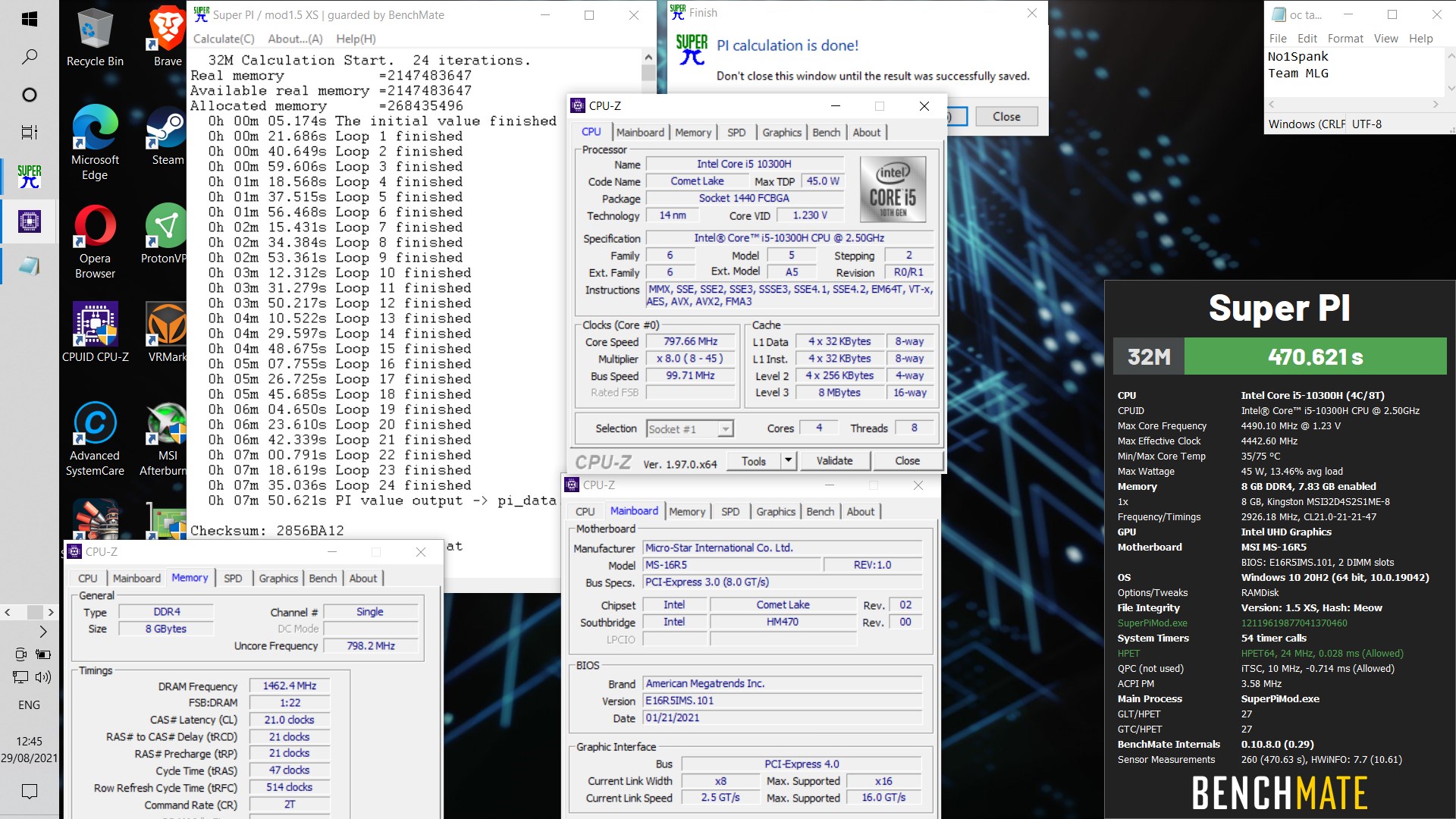Switch to Bench tab in CPU-Z CPU window

coord(827,132)
